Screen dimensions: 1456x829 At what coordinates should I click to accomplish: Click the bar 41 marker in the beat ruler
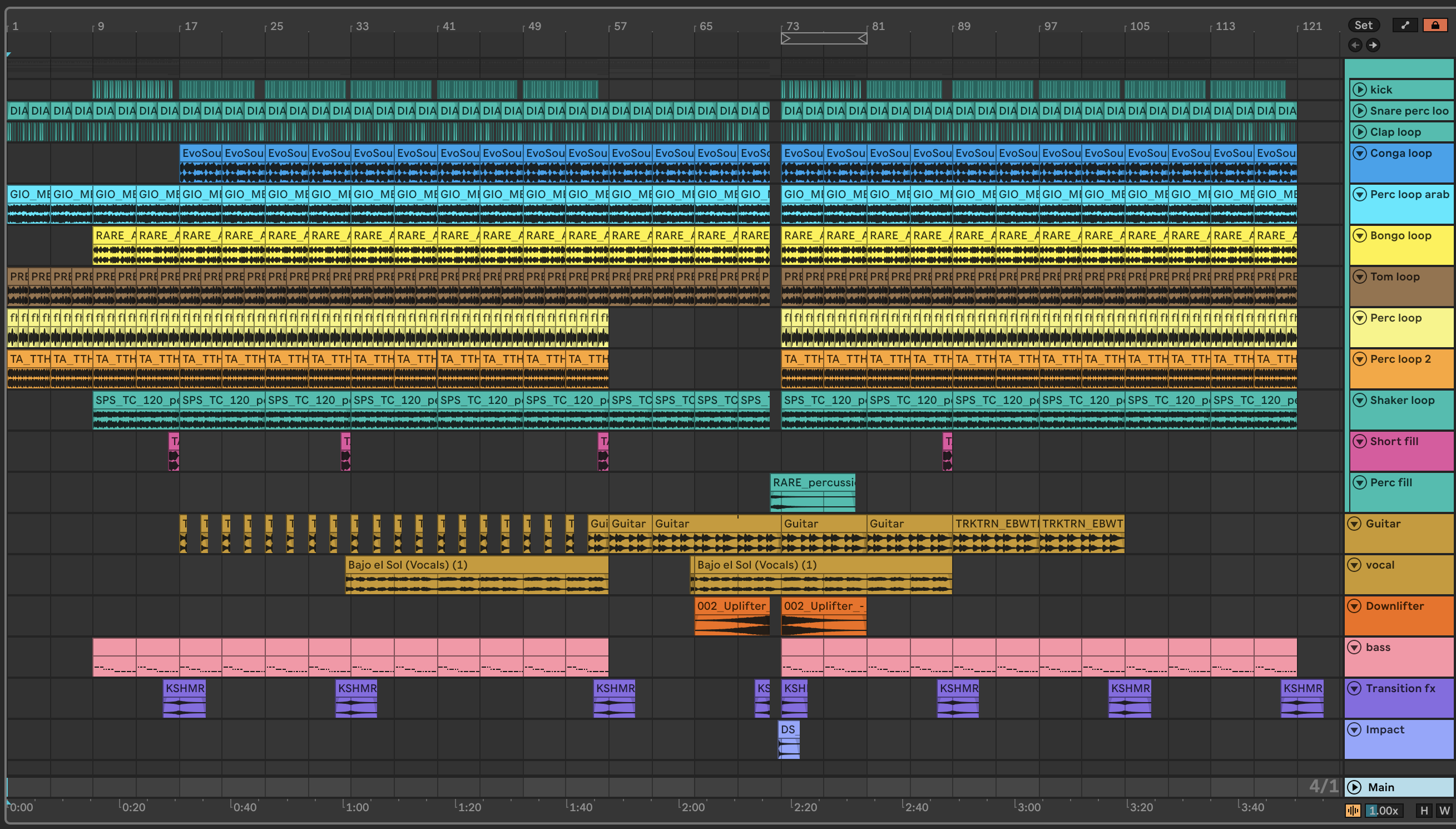[449, 26]
